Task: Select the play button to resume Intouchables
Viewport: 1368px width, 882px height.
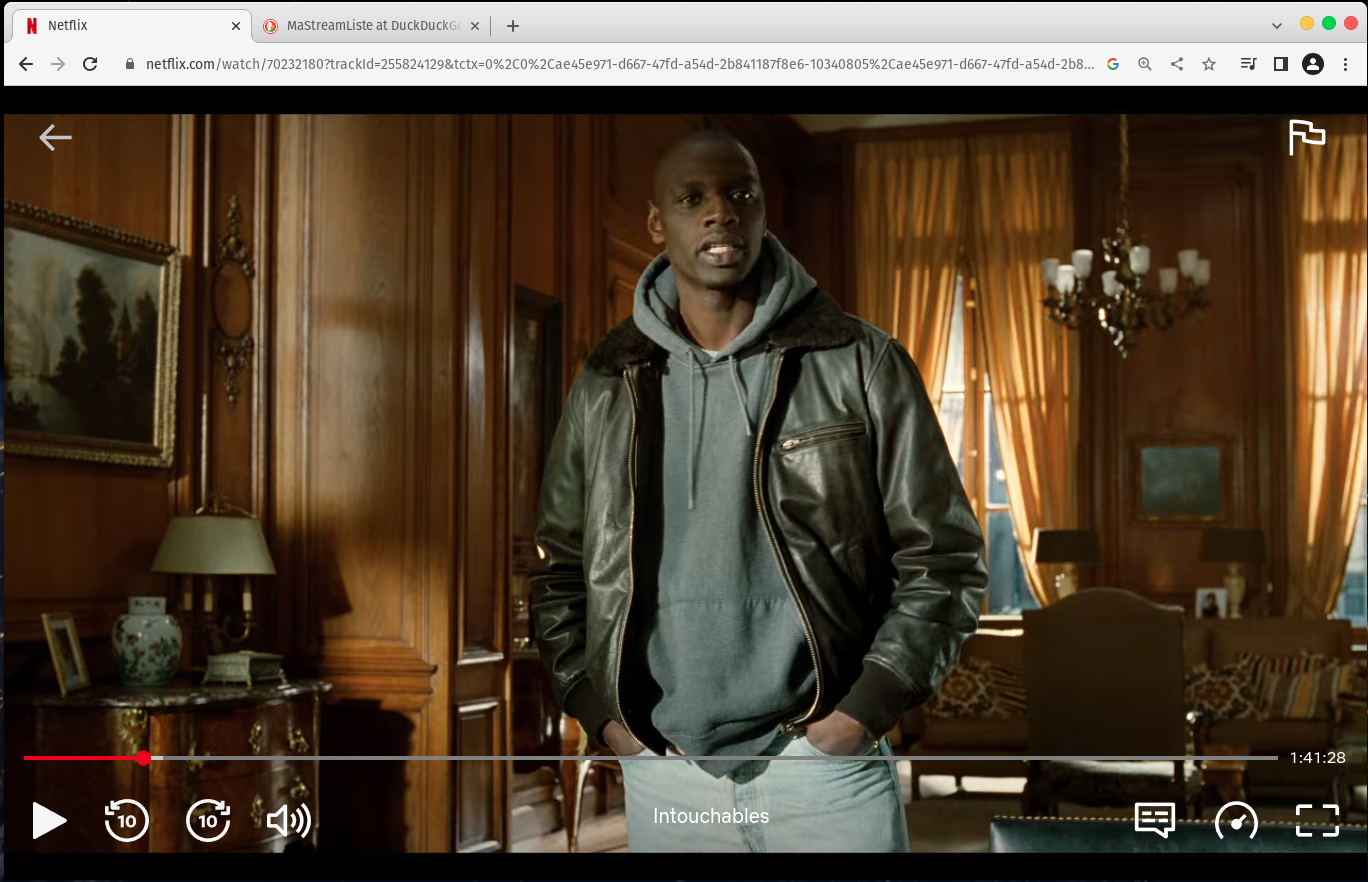Action: pos(48,820)
